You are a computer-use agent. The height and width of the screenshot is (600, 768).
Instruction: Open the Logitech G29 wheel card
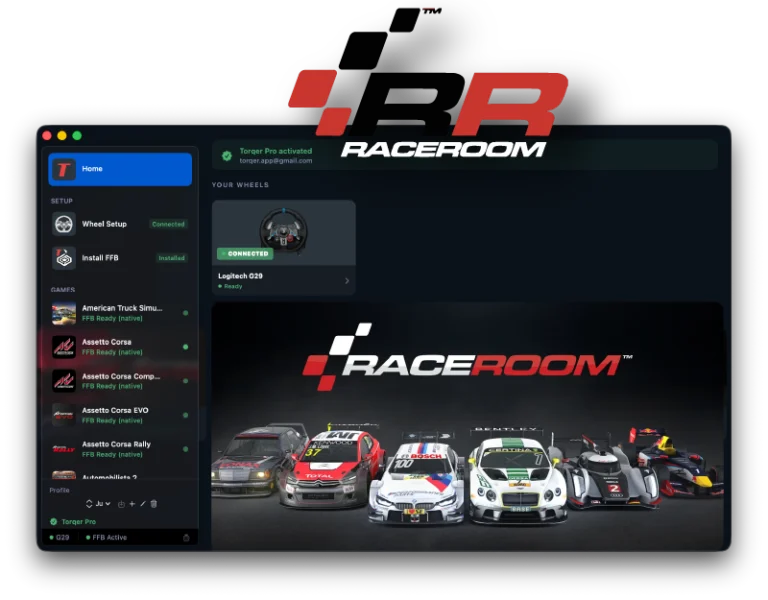(284, 247)
